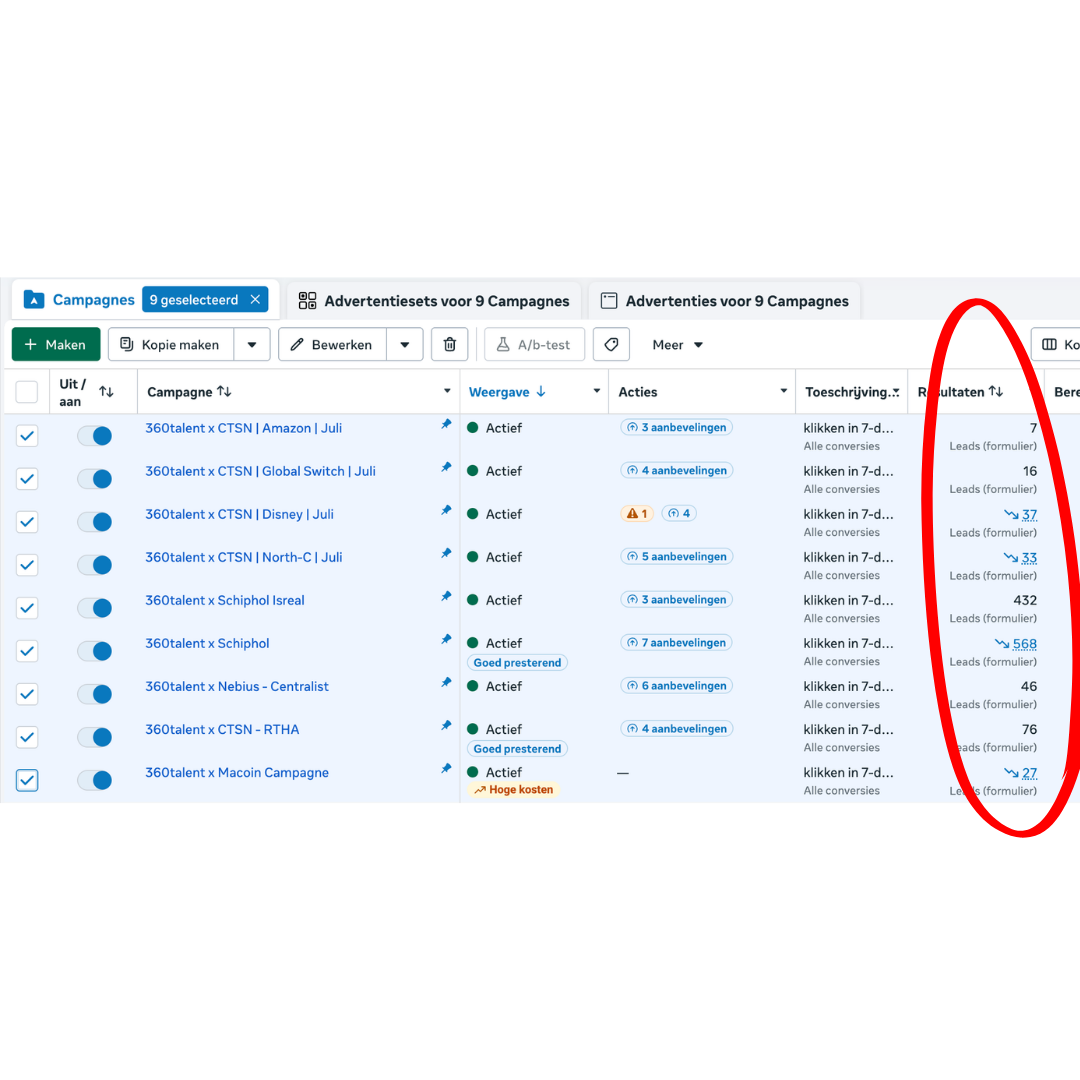Sort by the Uit / aan column arrows
The image size is (1080, 1080).
[x=106, y=392]
